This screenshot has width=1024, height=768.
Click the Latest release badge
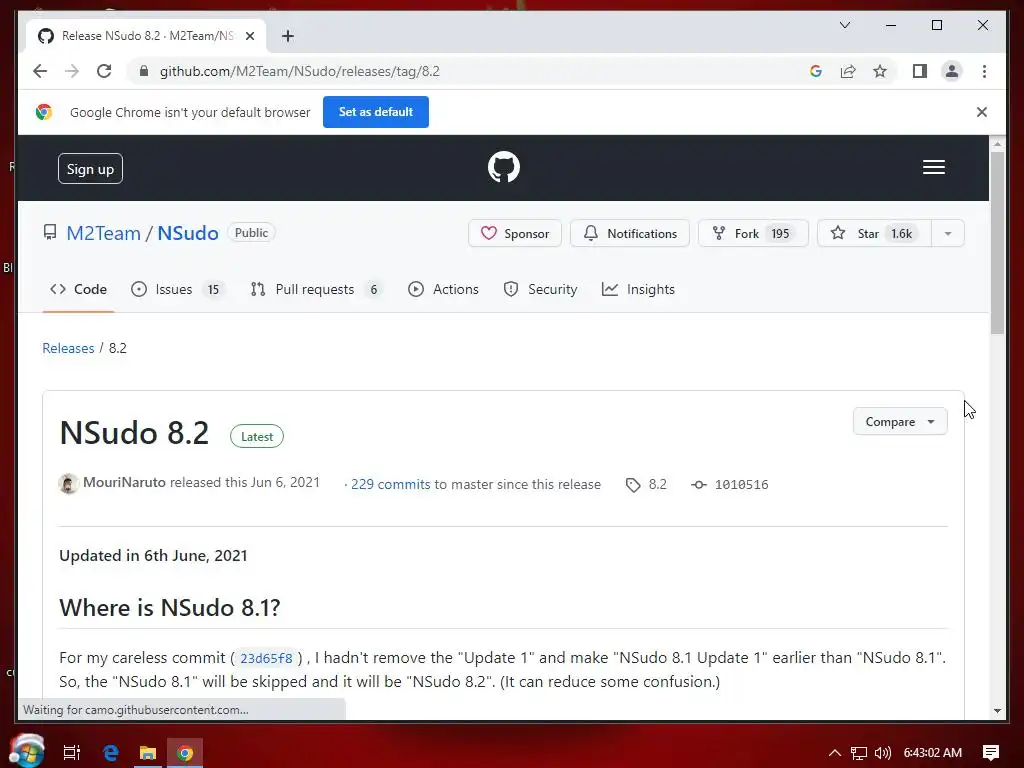tap(257, 436)
